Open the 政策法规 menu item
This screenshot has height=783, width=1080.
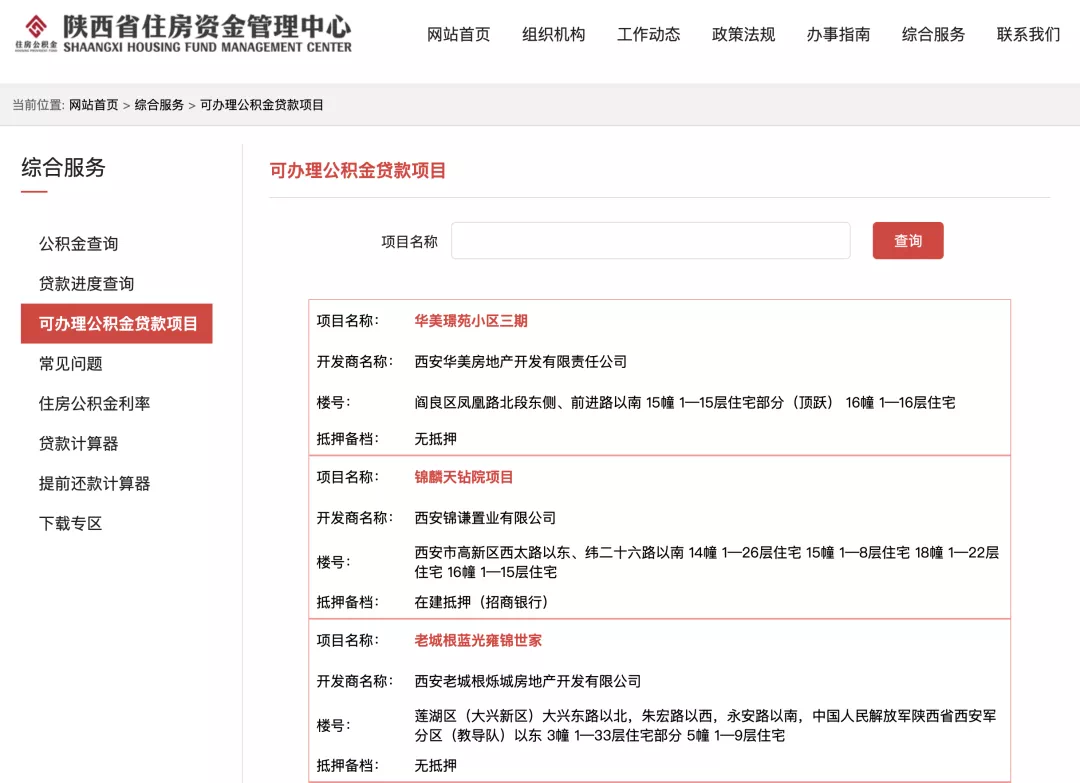click(x=743, y=35)
